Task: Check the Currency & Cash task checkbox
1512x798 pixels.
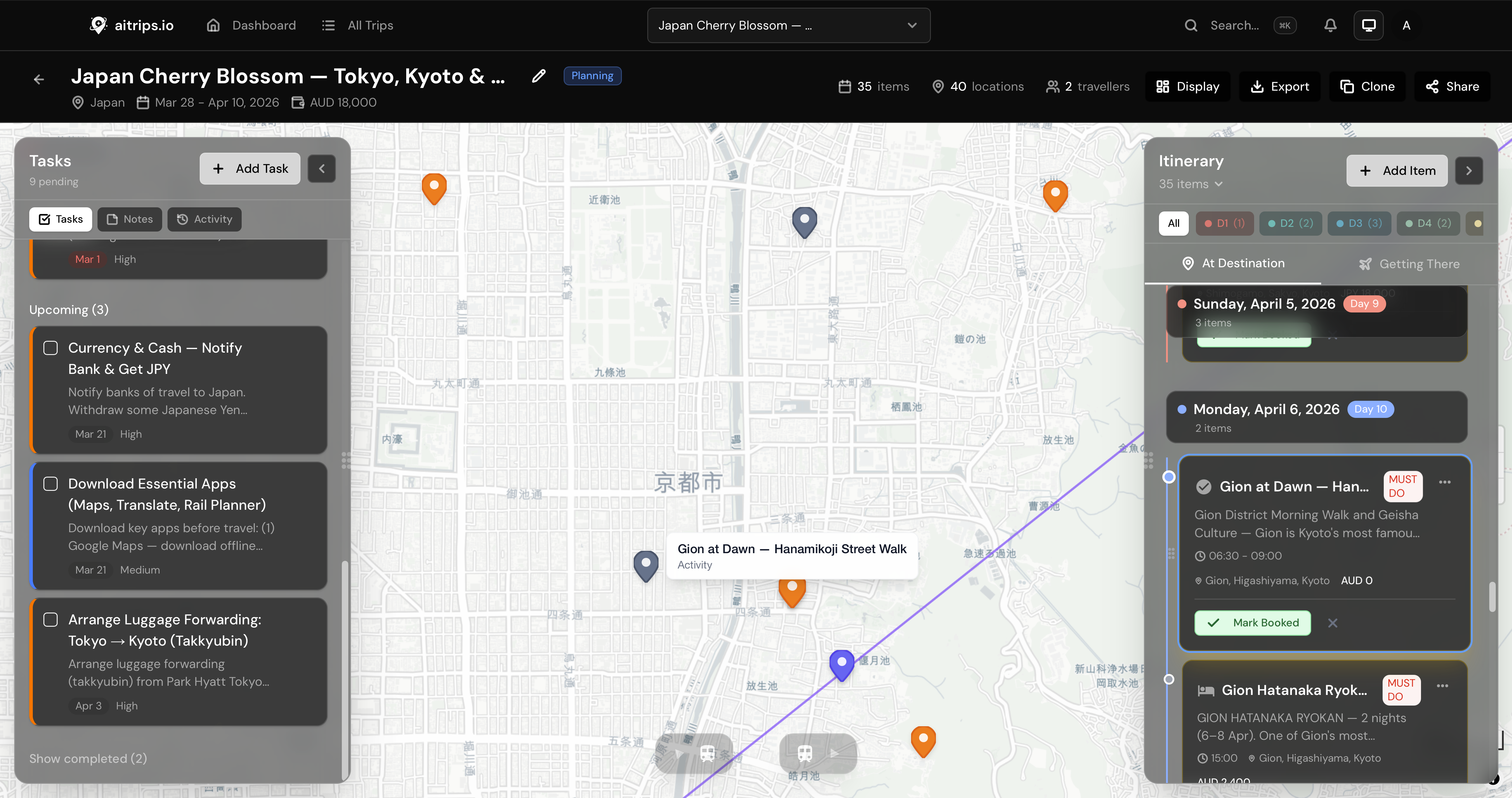Action: click(x=51, y=348)
